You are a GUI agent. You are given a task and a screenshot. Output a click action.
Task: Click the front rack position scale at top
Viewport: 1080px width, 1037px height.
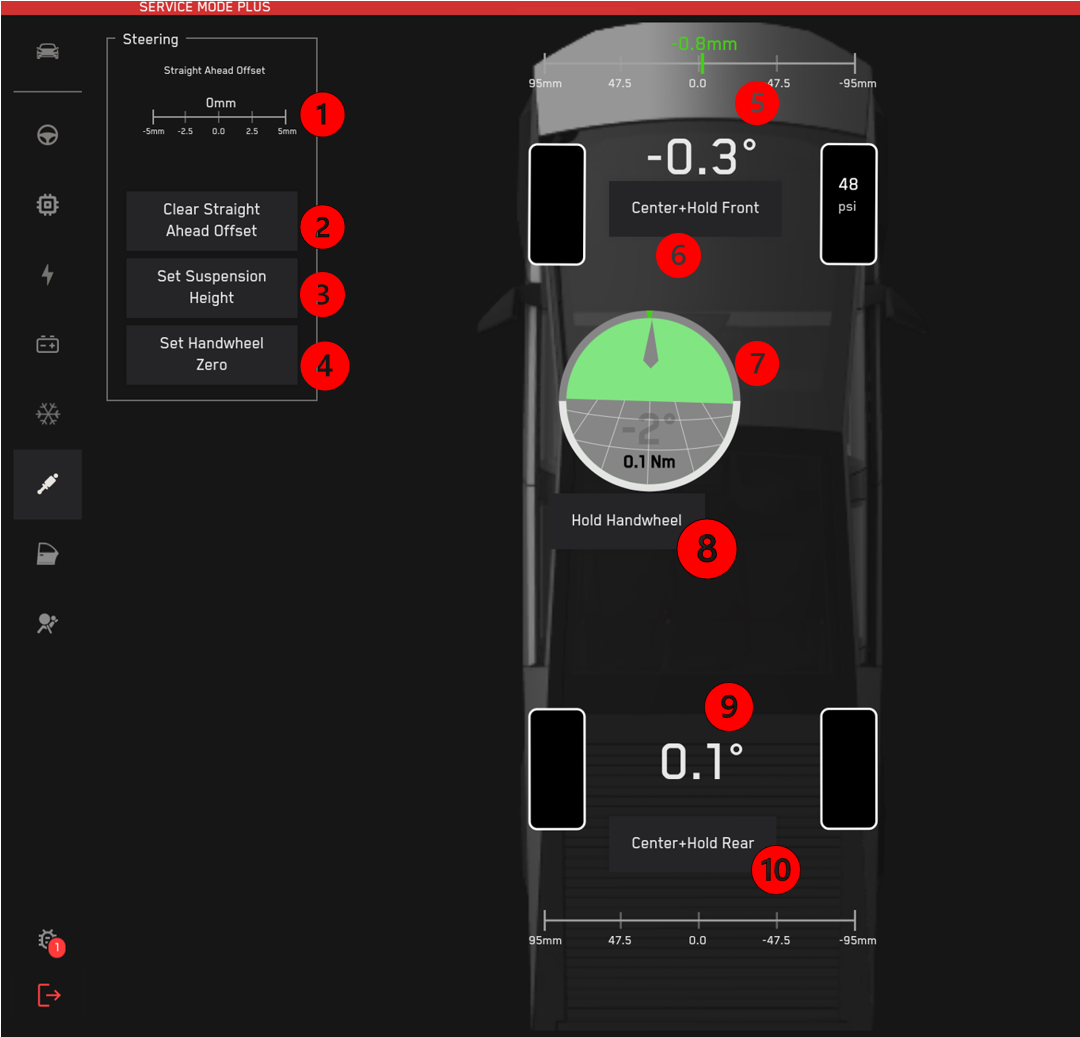[x=699, y=64]
